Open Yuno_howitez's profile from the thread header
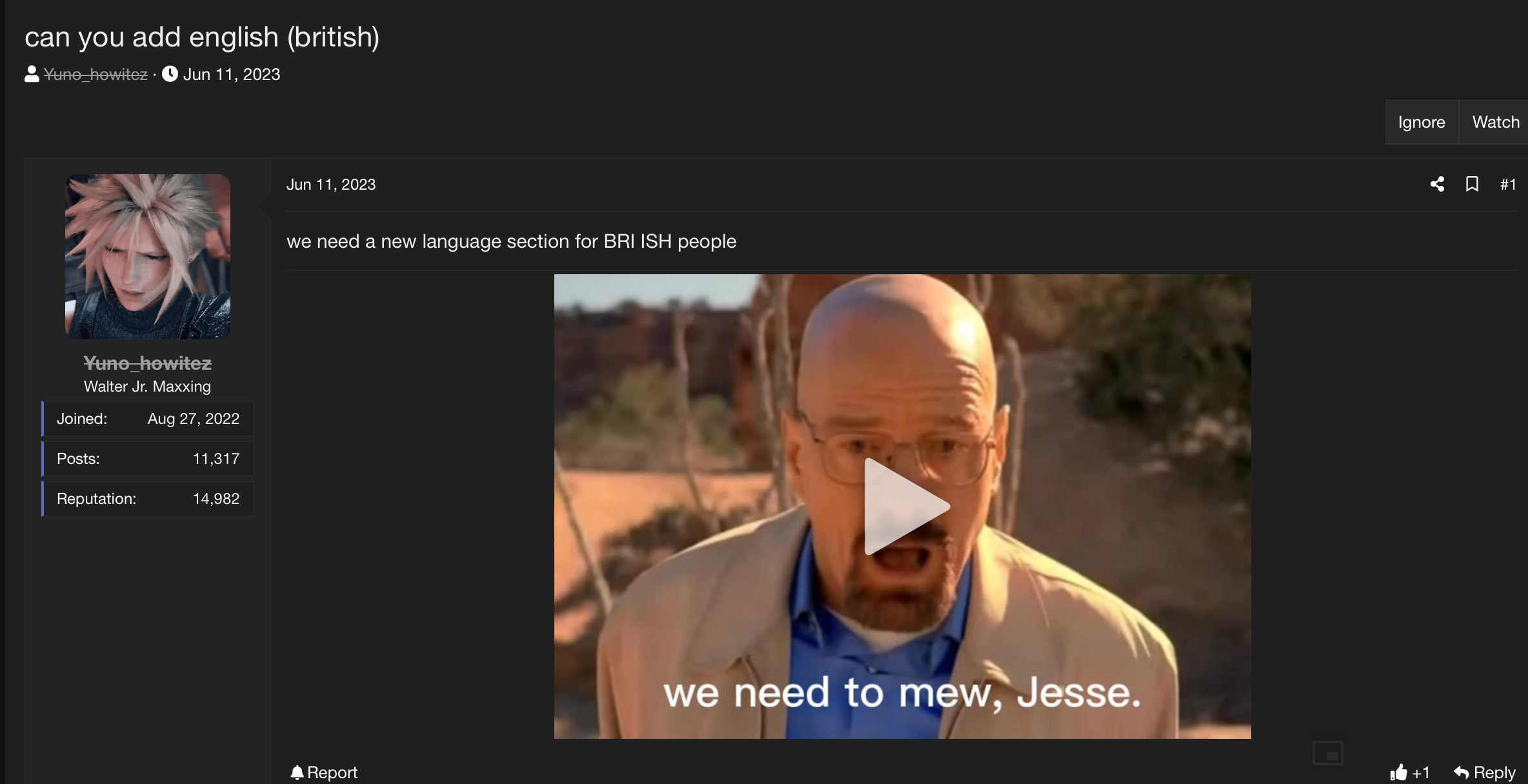The height and width of the screenshot is (784, 1528). pos(95,74)
